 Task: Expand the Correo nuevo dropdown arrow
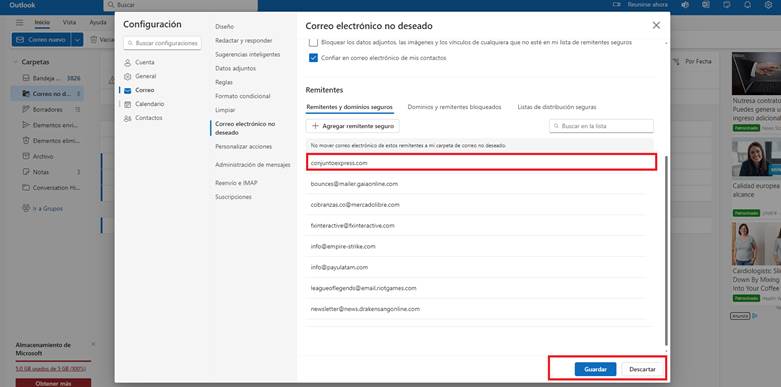tap(77, 40)
